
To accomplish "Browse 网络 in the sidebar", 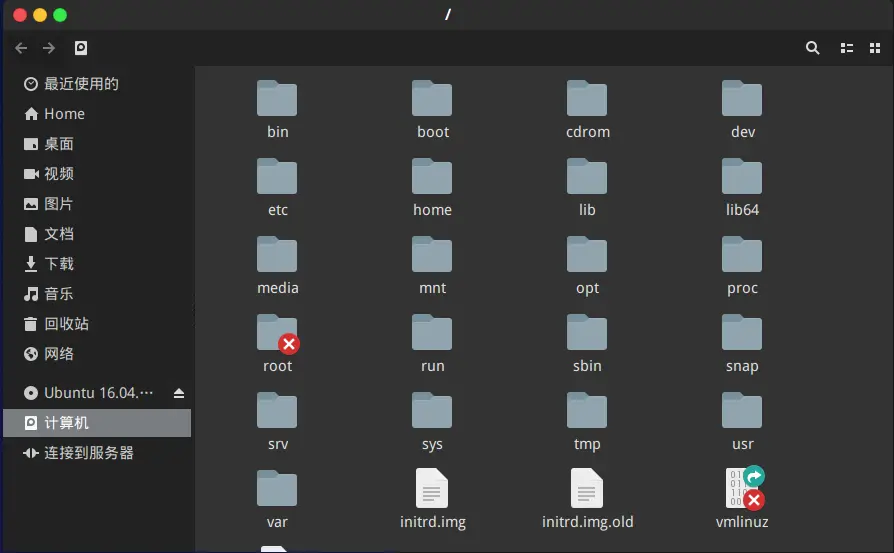I will pos(97,354).
